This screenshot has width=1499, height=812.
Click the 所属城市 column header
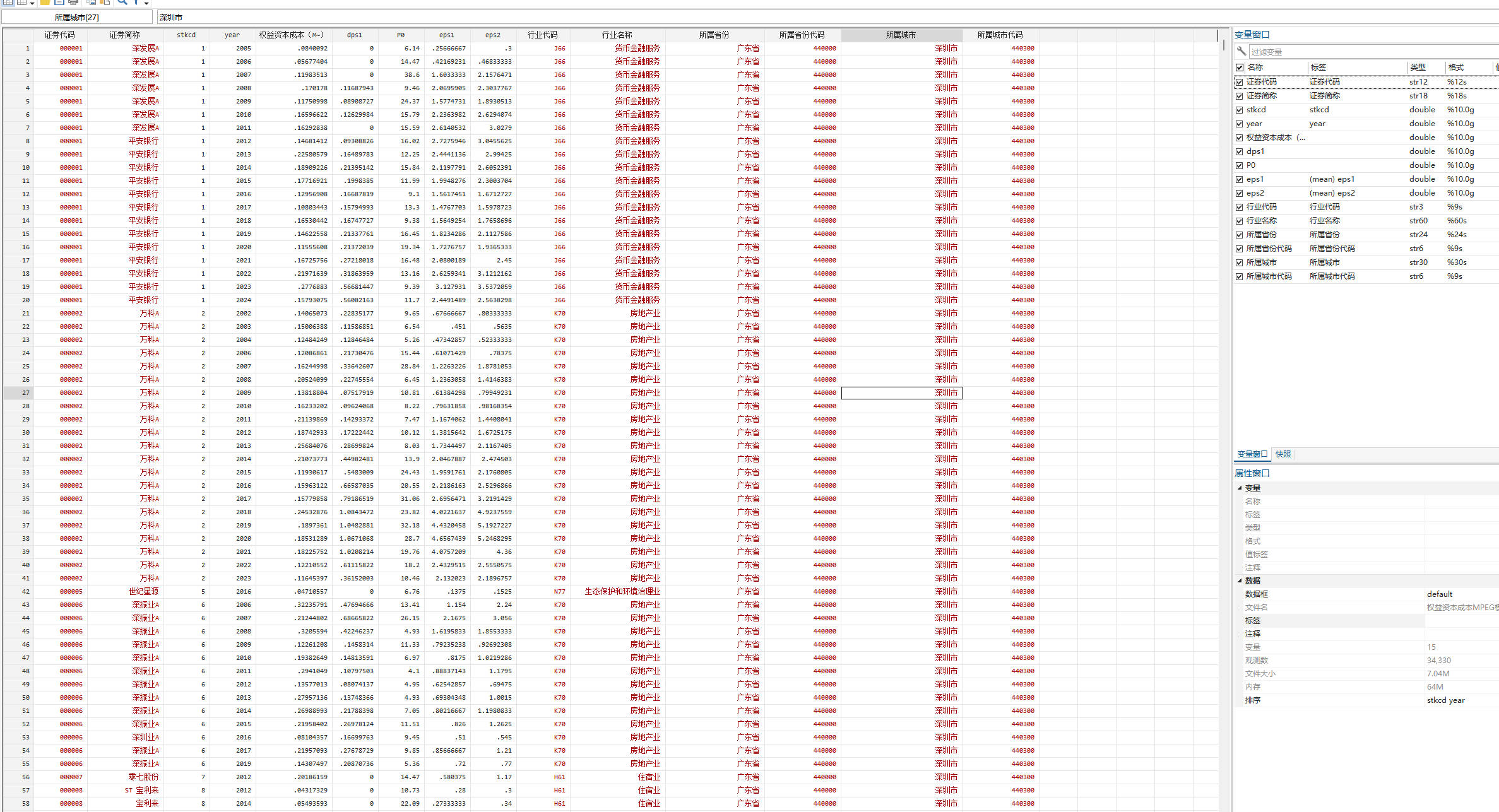click(901, 35)
